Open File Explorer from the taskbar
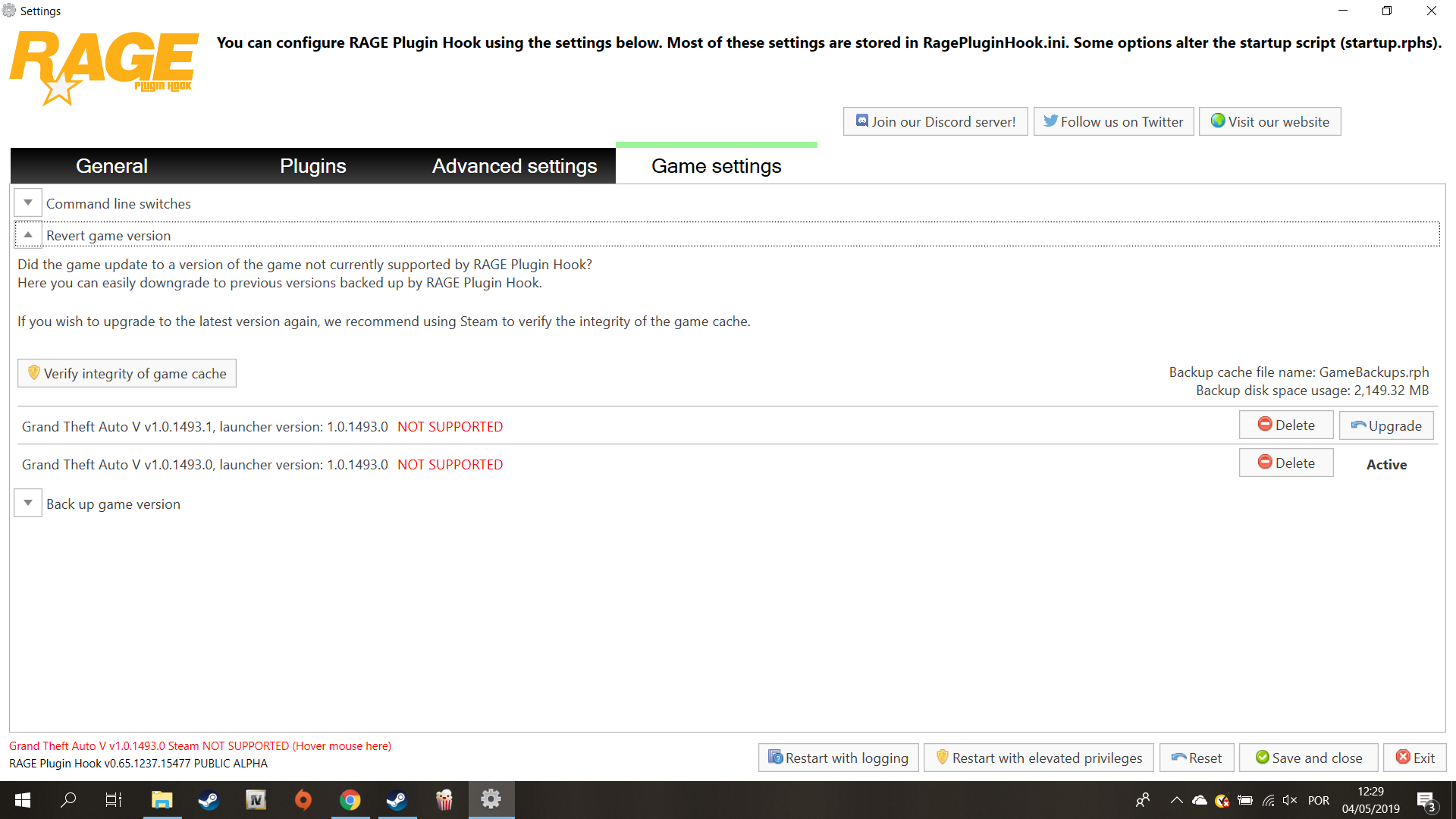 click(162, 800)
